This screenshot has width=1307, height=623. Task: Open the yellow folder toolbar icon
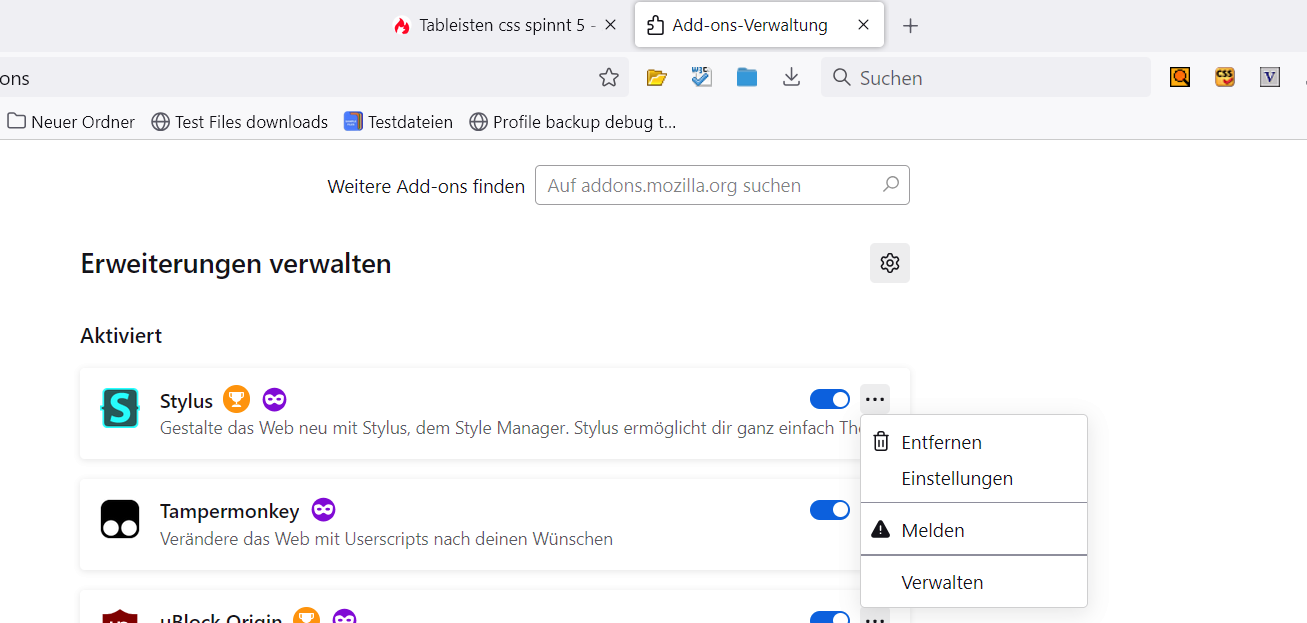point(656,77)
